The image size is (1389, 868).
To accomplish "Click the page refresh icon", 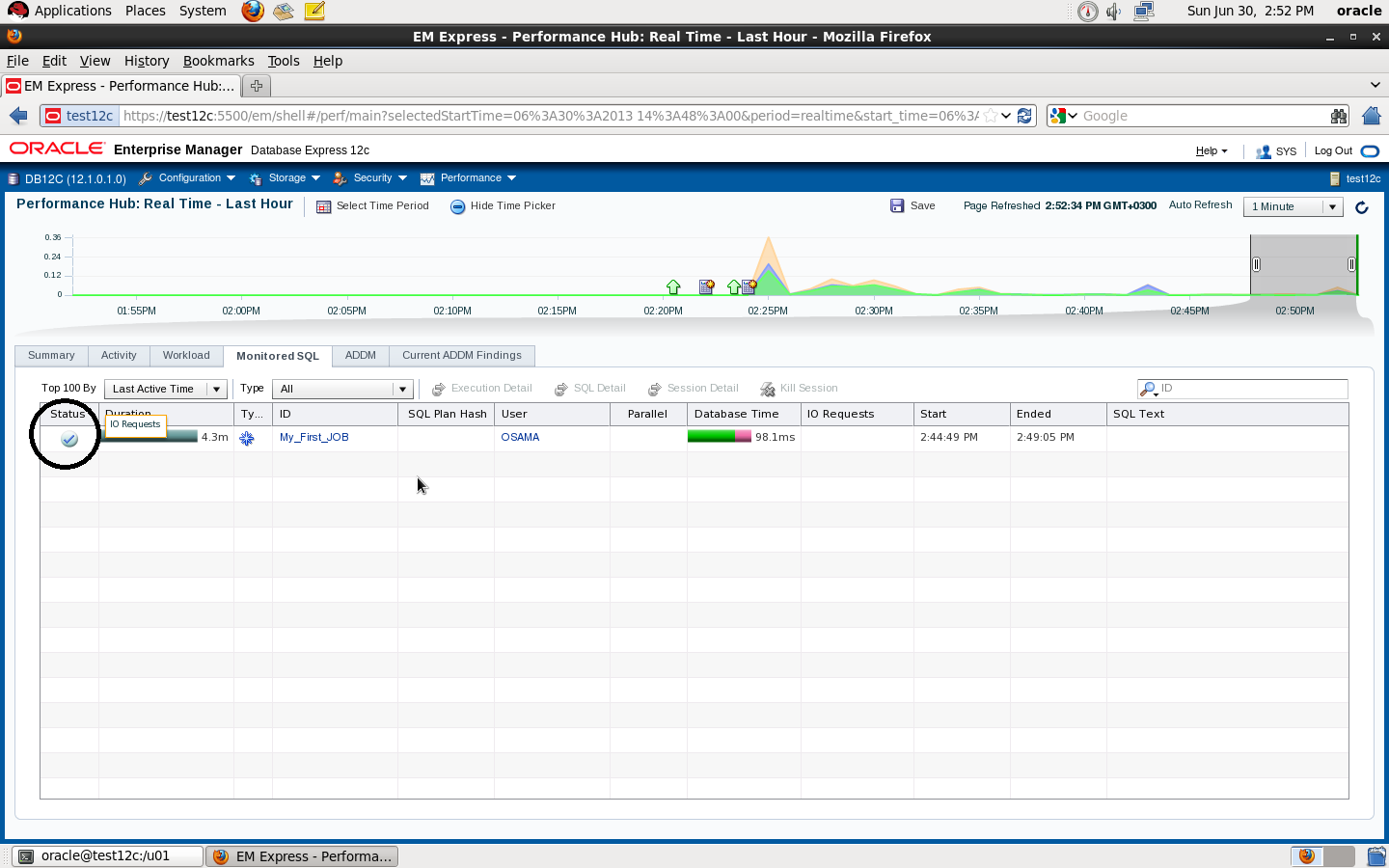I will tap(1361, 207).
